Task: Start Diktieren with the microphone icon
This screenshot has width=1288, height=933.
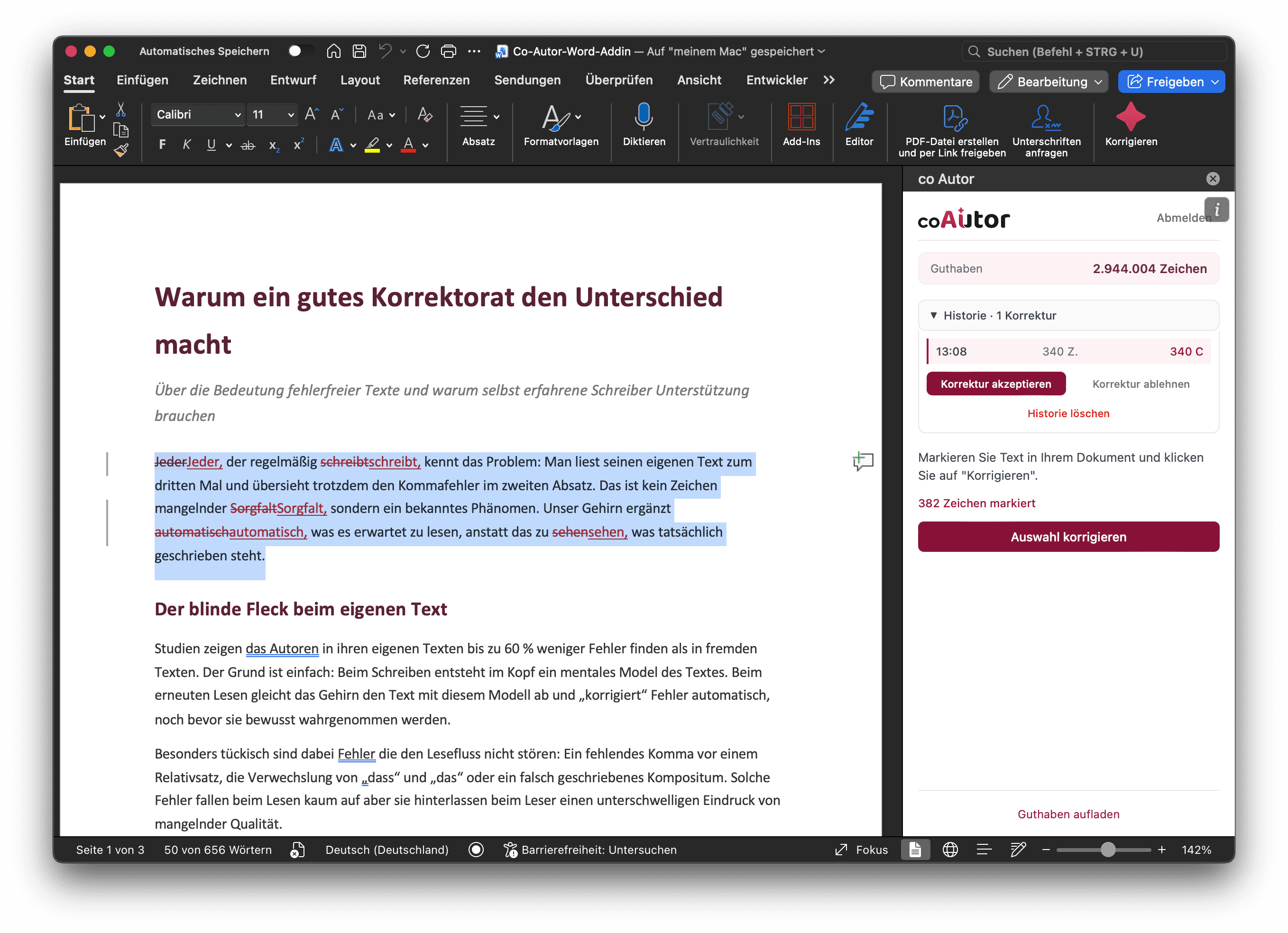Action: point(644,125)
